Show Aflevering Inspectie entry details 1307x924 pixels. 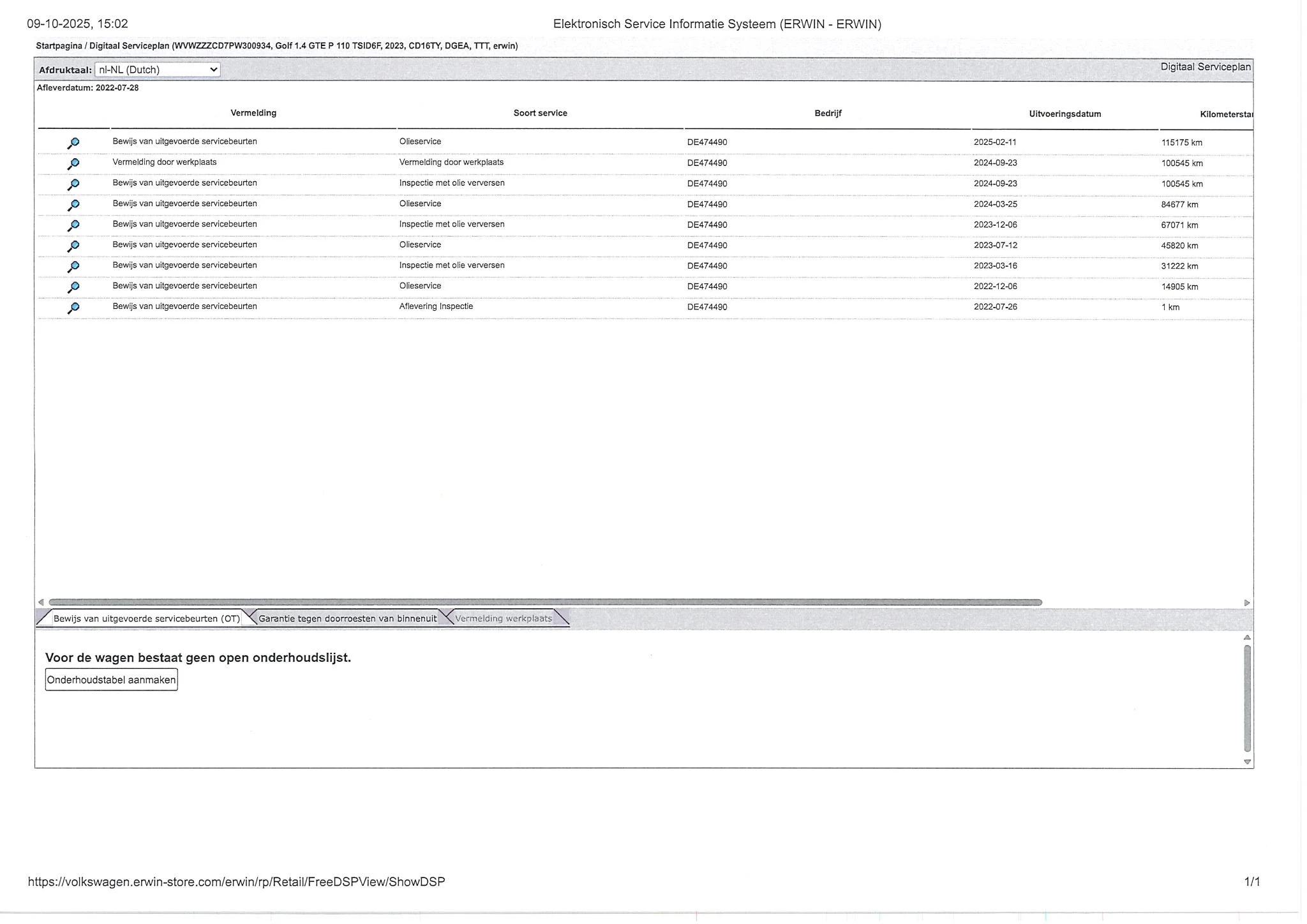point(73,308)
